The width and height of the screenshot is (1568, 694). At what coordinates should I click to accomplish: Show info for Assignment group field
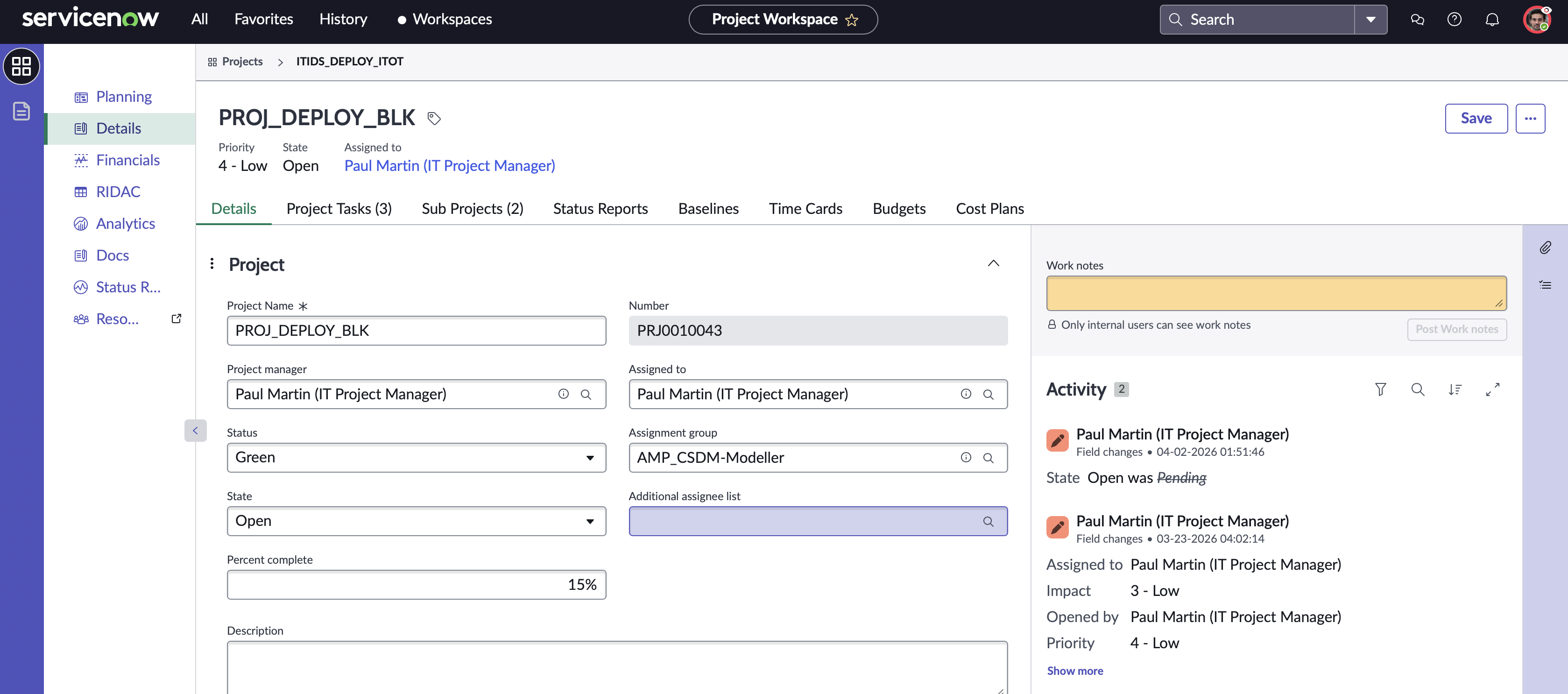965,457
